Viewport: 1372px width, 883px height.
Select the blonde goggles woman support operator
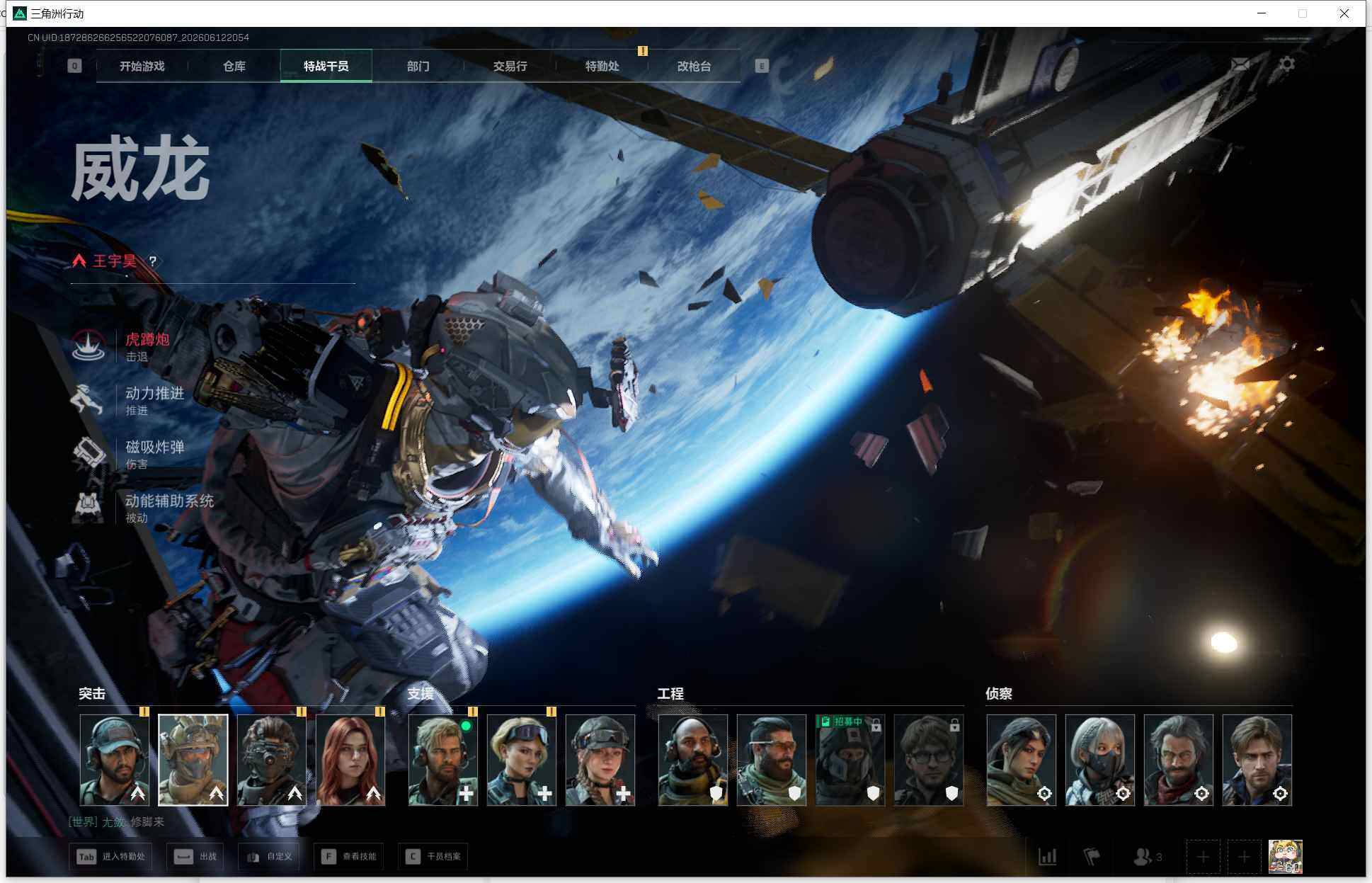coord(521,760)
